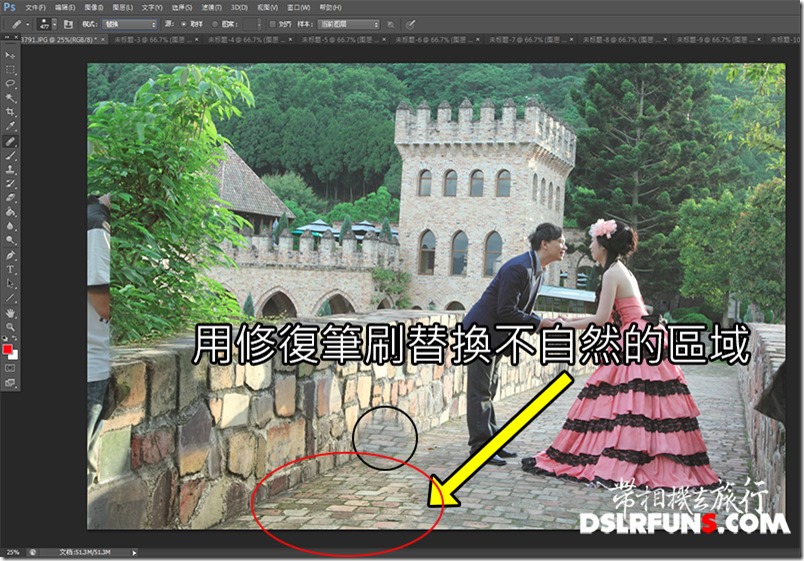The height and width of the screenshot is (561, 804).
Task: Click the zoom percentage field in status bar
Action: click(x=12, y=552)
